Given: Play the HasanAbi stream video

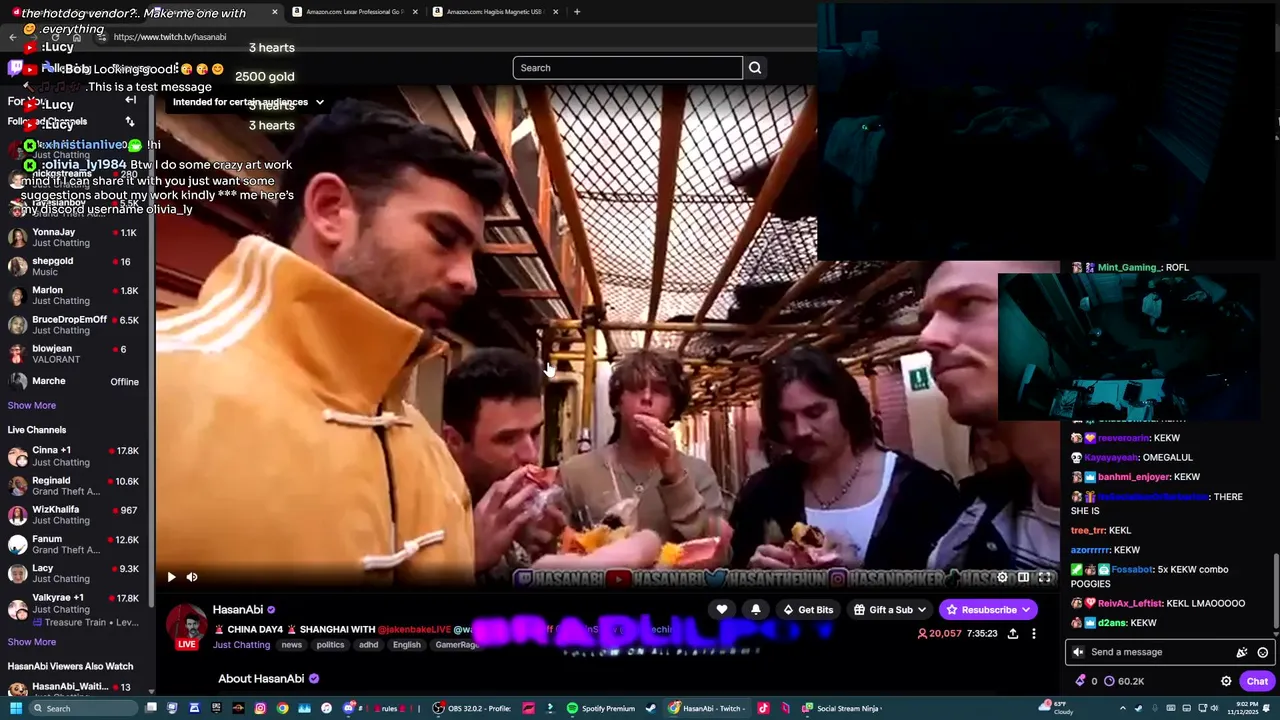Looking at the screenshot, I should tap(171, 577).
